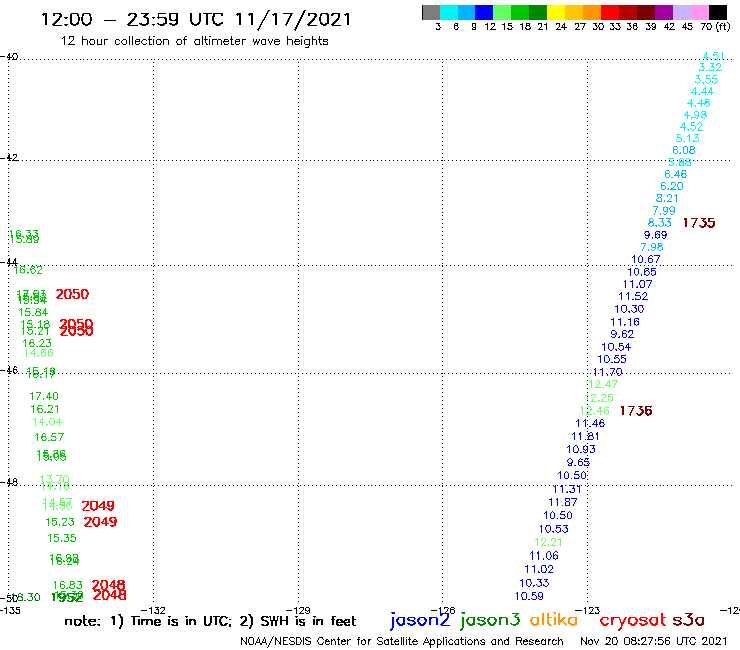Click the 14.66 wave height value
The height and width of the screenshot is (650, 740).
39,353
